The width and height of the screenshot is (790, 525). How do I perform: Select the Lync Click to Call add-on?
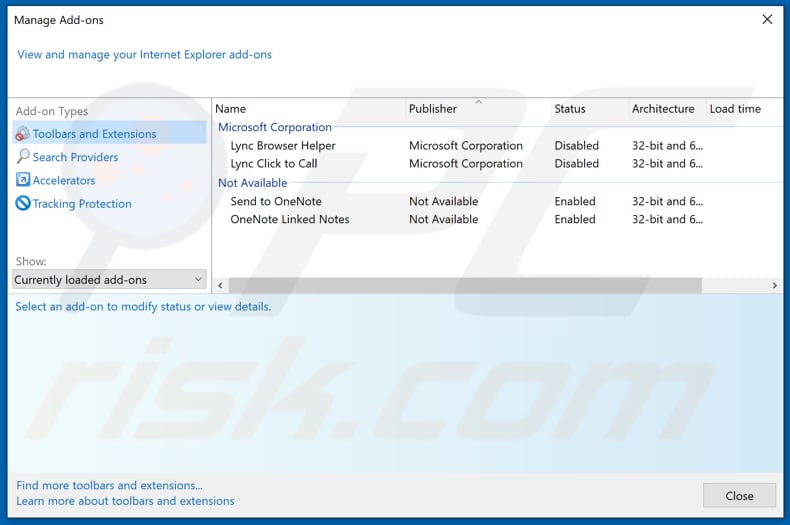click(274, 164)
